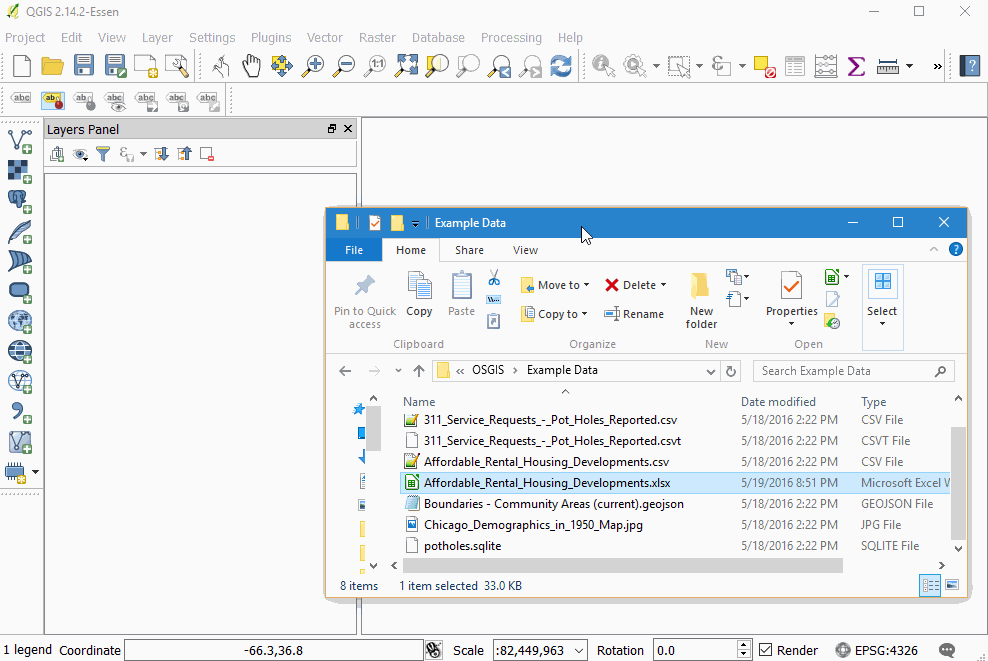This screenshot has height=661, width=988.
Task: Open the File tab in Explorer
Action: click(353, 250)
